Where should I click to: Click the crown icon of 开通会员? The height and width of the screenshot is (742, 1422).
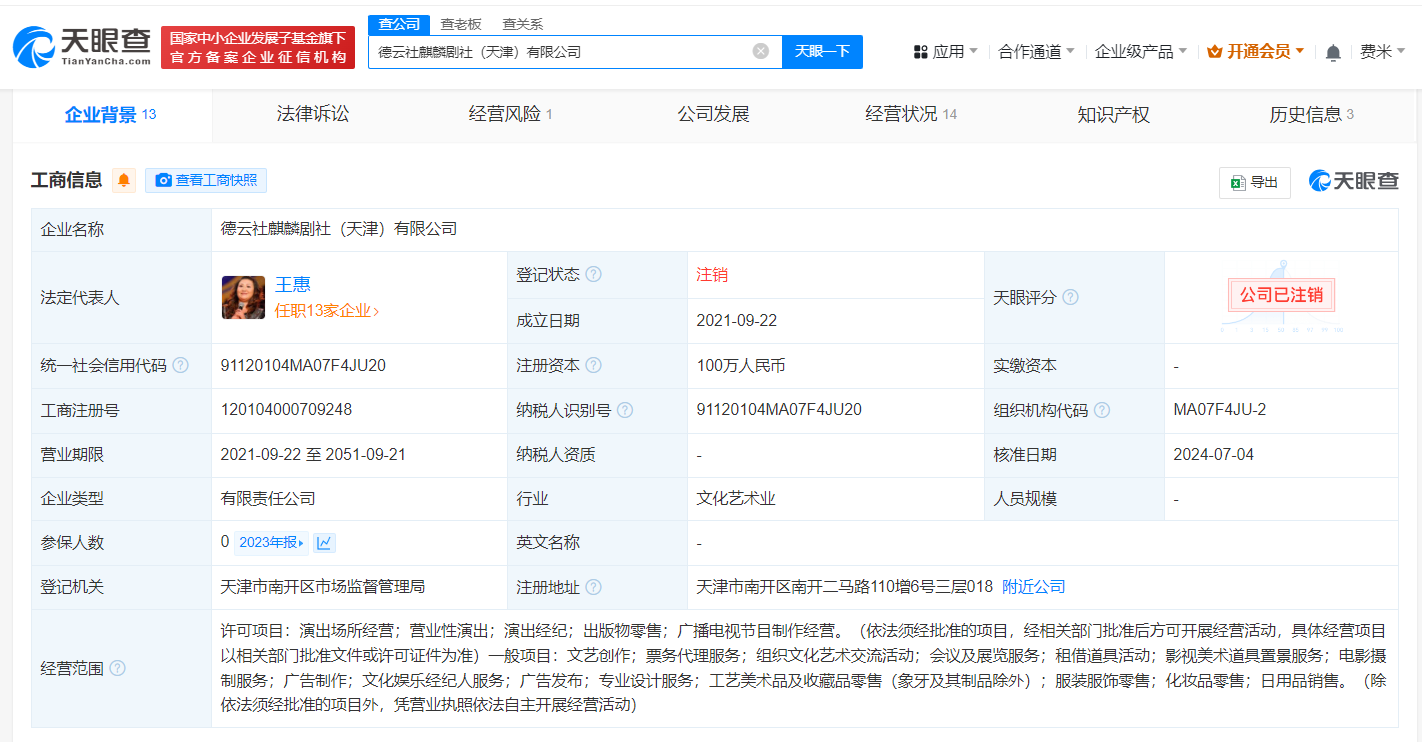[1213, 51]
